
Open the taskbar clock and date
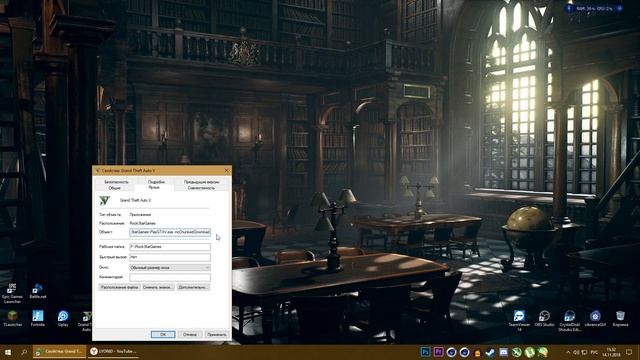coord(611,352)
